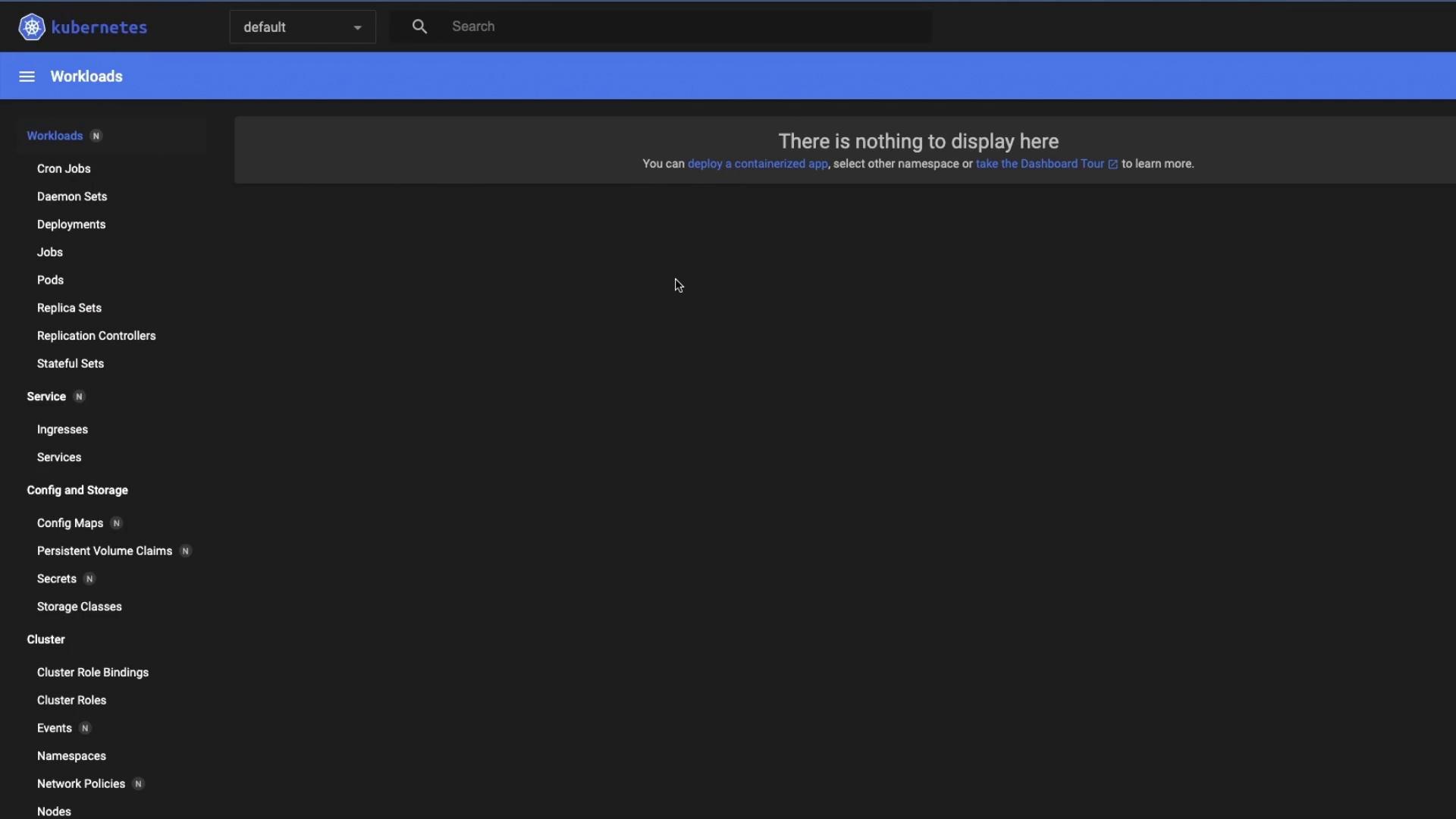Go to Stateful Sets

(x=71, y=364)
